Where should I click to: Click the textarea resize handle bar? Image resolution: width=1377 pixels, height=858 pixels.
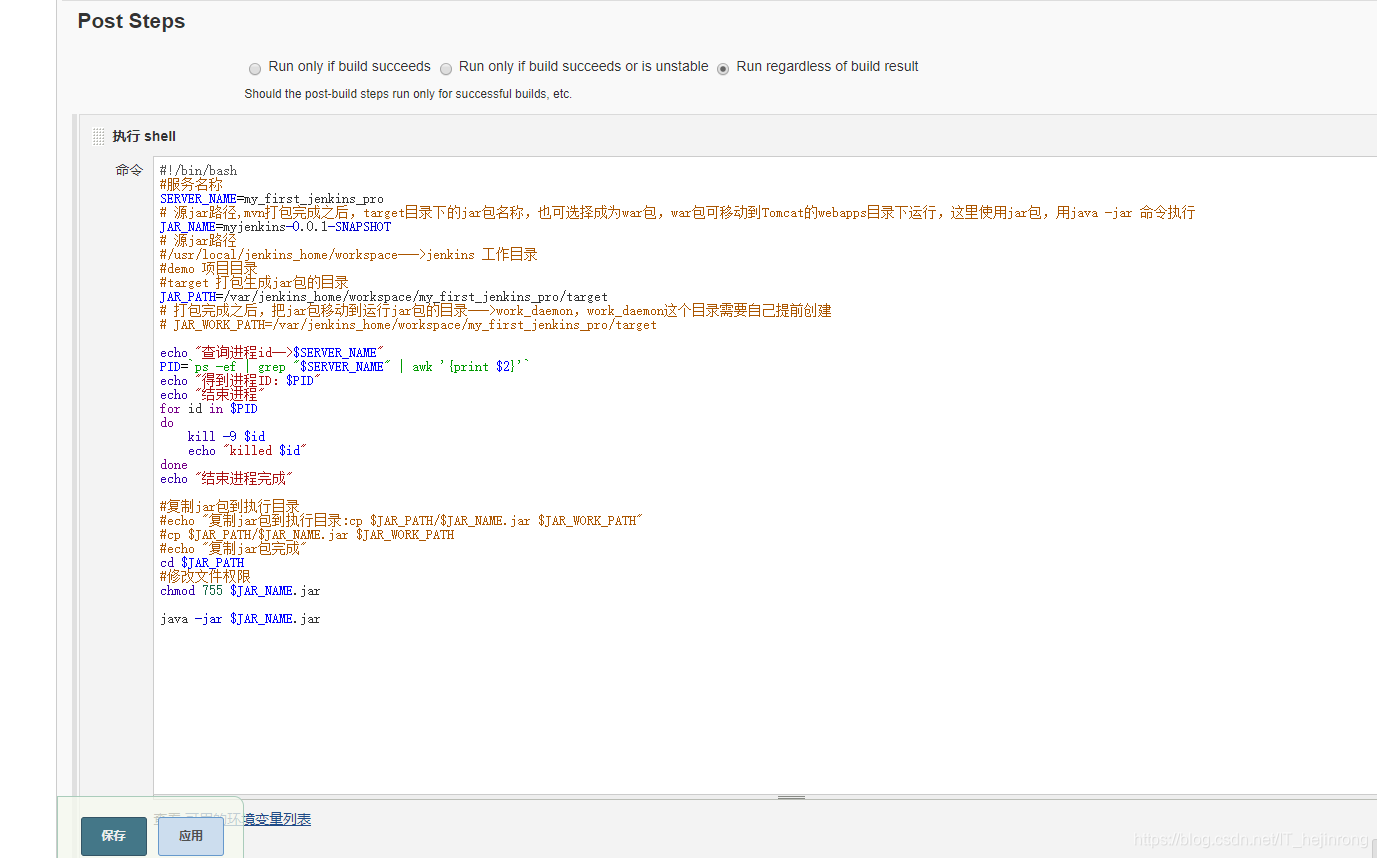pos(791,797)
